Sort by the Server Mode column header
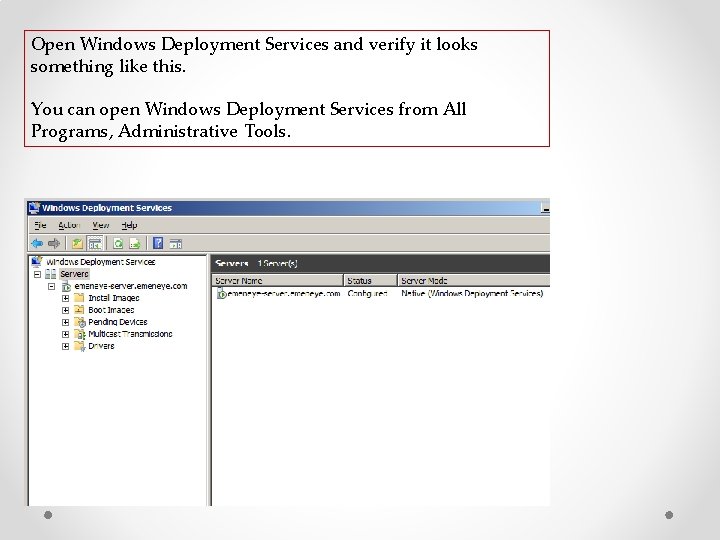Screen dimensions: 720x540 (x=474, y=280)
